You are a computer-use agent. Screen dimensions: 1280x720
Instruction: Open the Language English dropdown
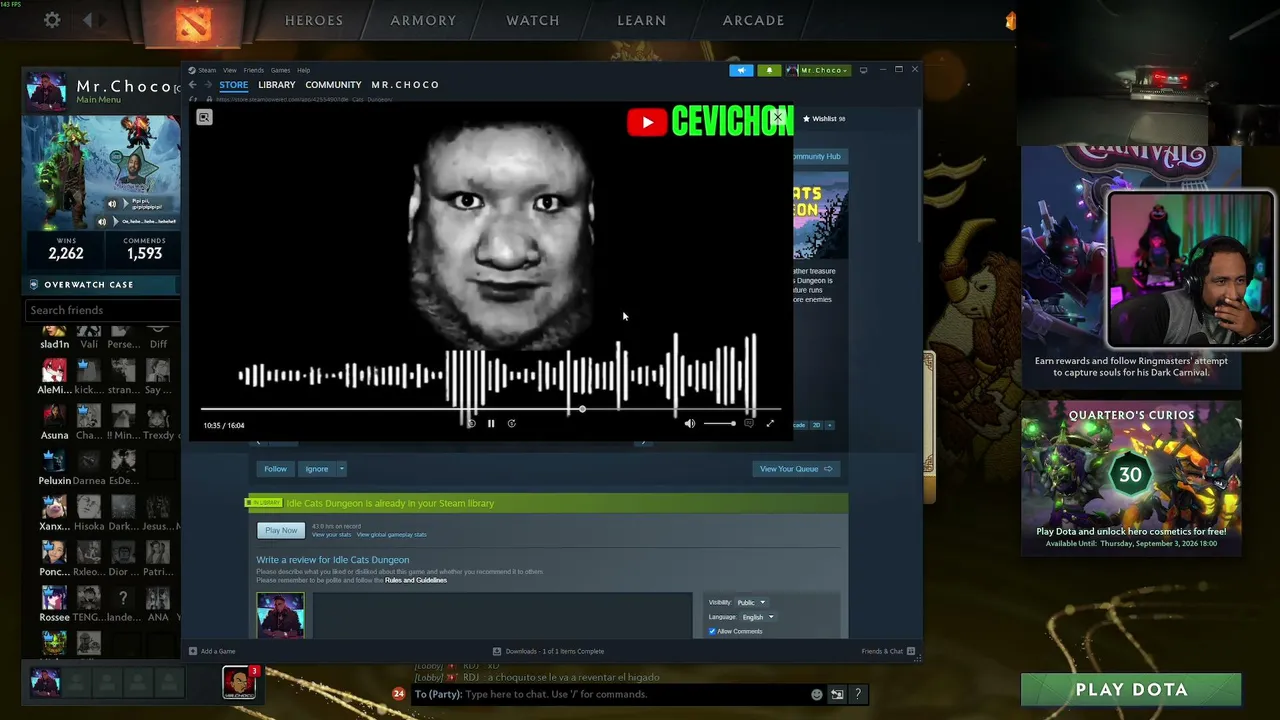pos(757,617)
